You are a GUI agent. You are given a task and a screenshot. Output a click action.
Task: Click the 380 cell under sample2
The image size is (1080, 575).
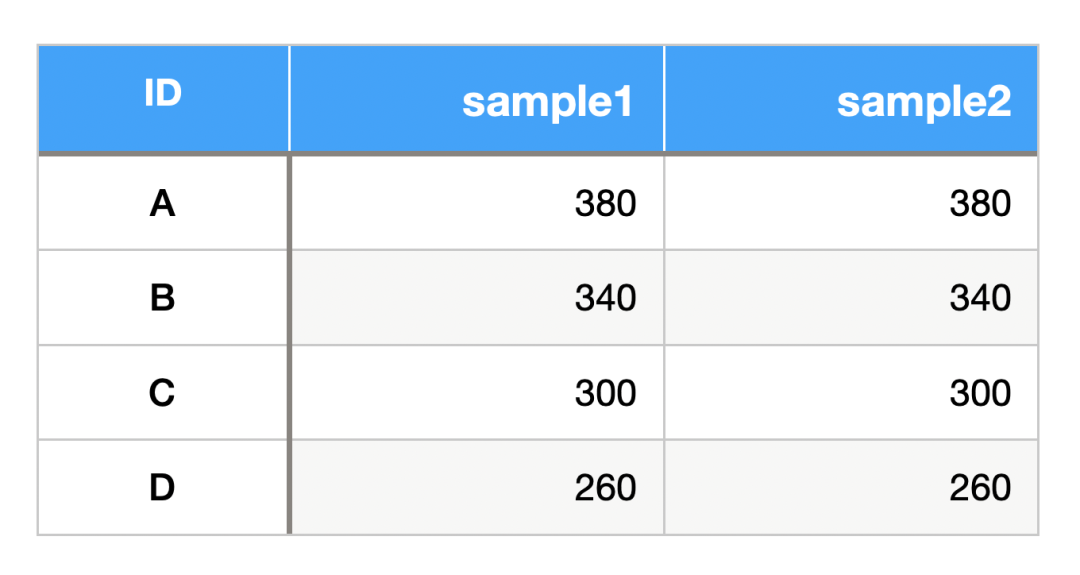click(x=980, y=204)
